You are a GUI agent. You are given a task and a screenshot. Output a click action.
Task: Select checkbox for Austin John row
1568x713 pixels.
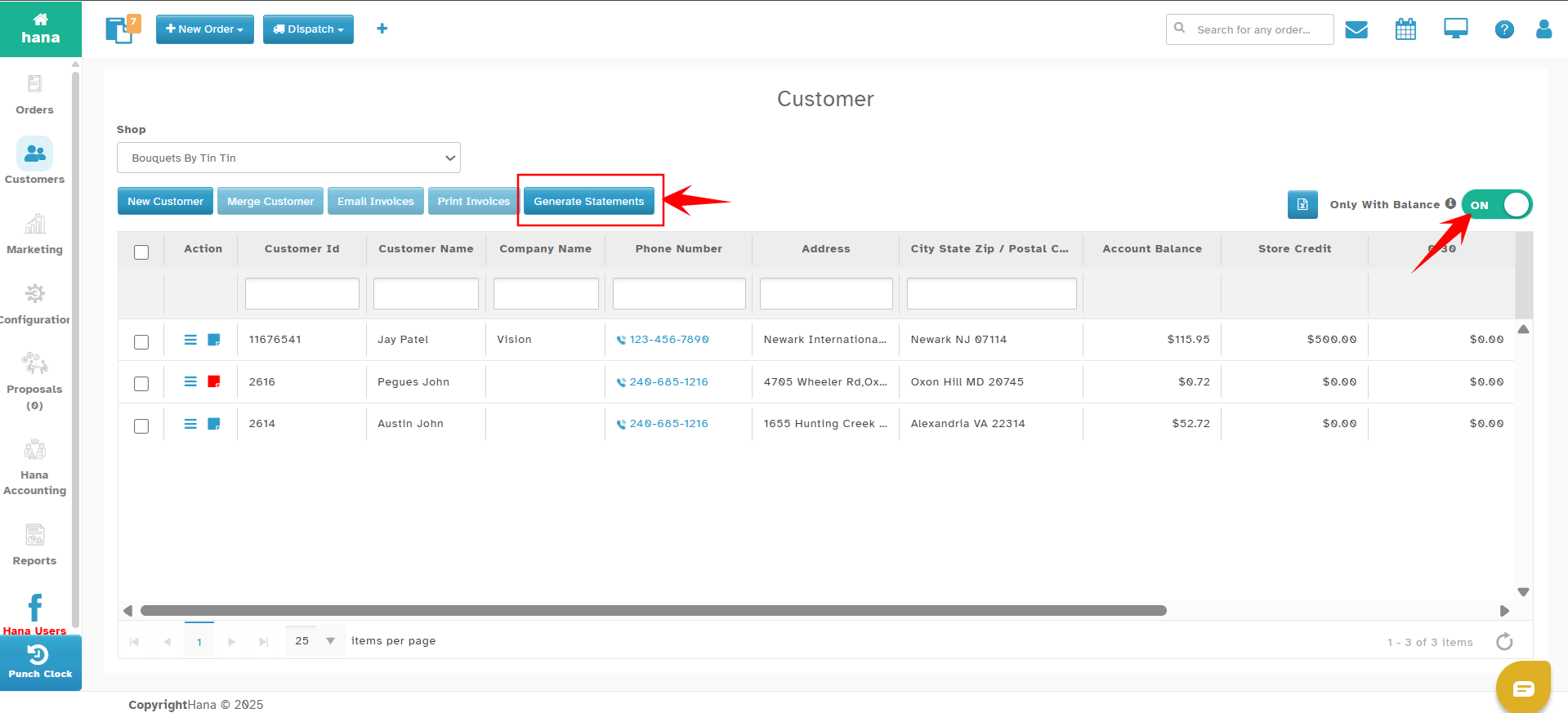point(141,426)
